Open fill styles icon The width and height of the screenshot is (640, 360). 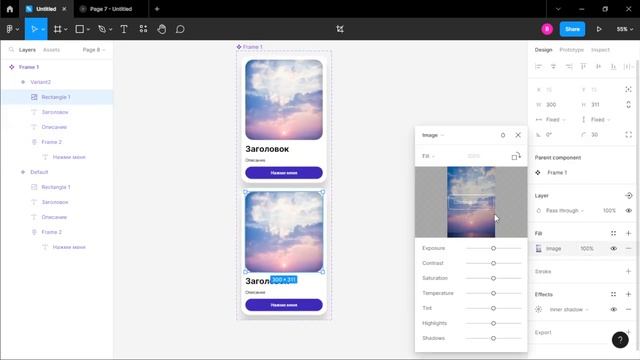[x=613, y=233]
